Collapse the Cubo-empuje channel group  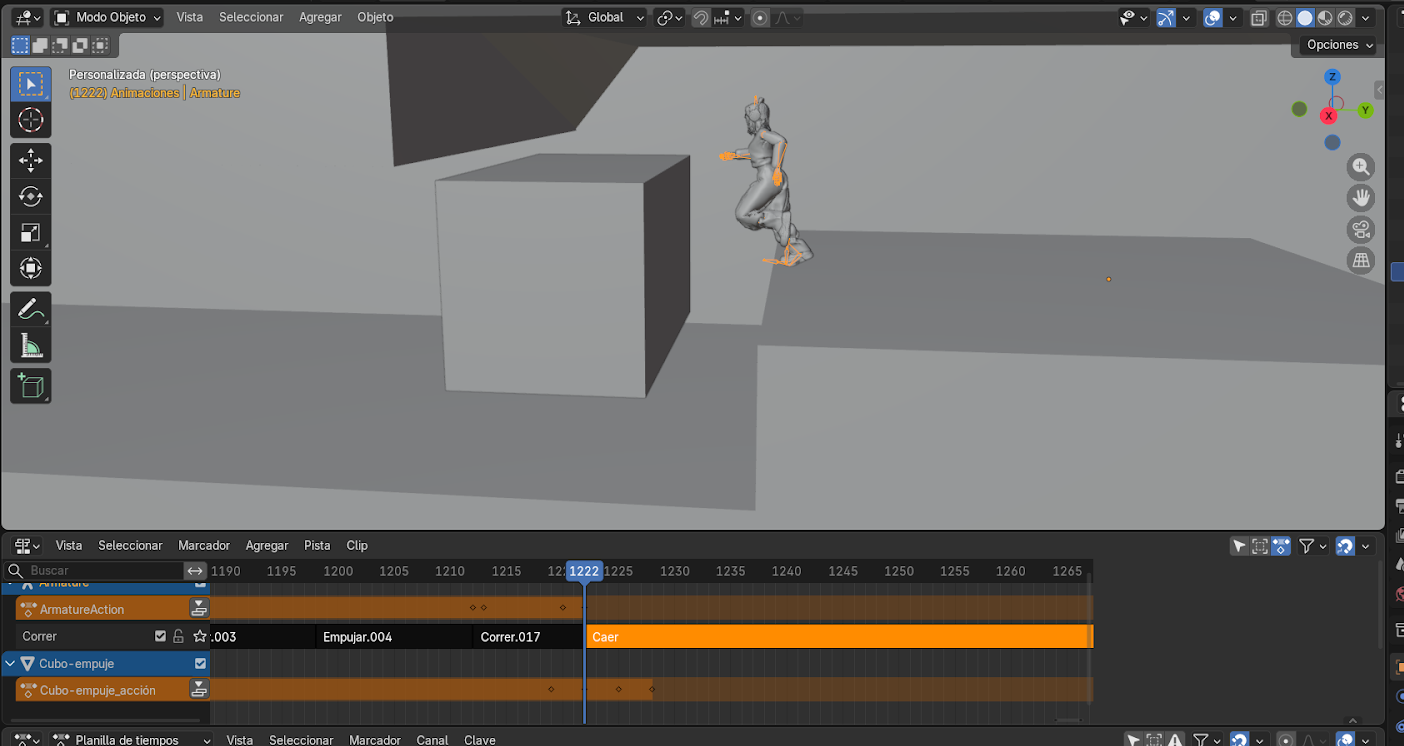[10, 663]
